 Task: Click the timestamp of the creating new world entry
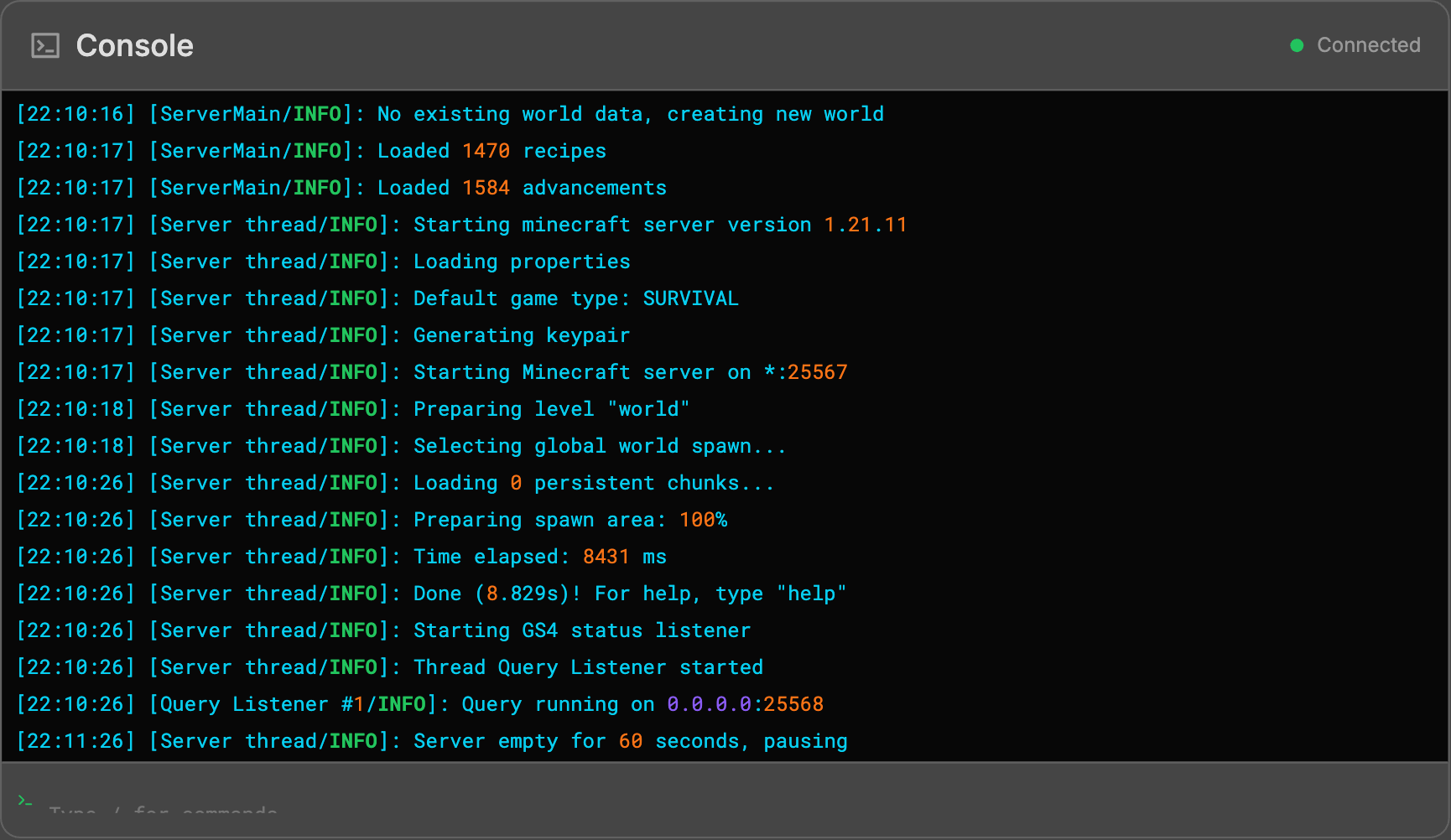(x=75, y=113)
